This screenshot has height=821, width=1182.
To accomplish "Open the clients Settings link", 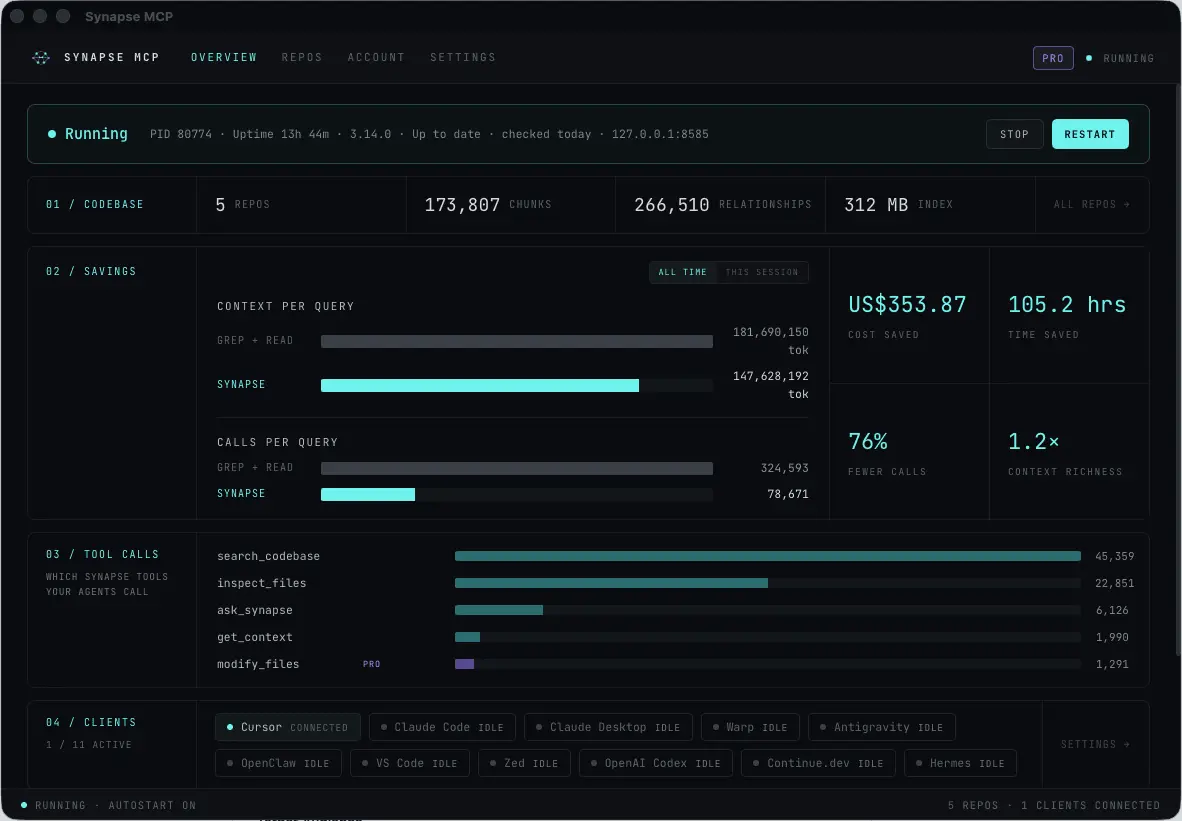I will 1095,745.
